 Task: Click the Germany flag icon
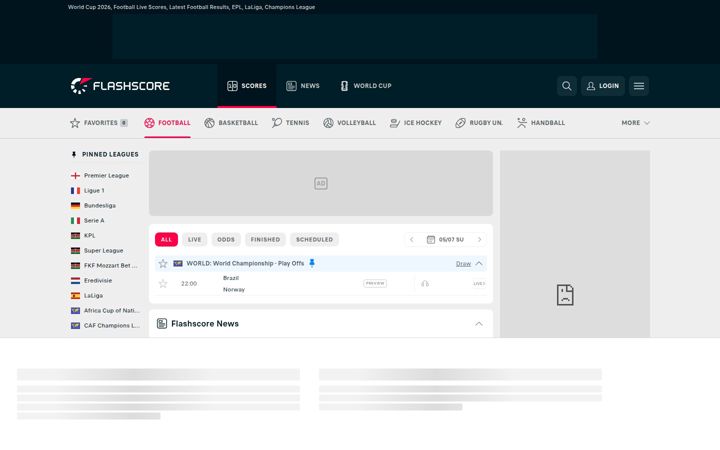(x=75, y=206)
